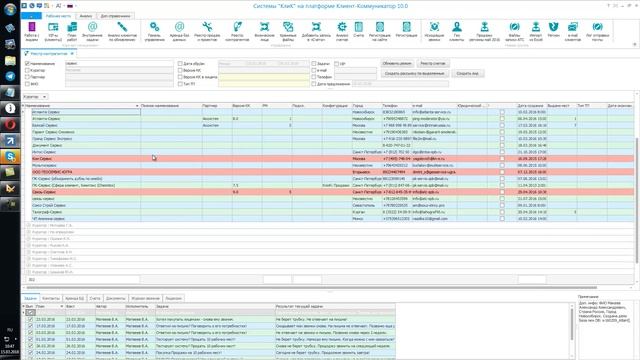Open Telegram from the Windows taskbar
The height and width of the screenshot is (360, 640).
tap(10, 76)
